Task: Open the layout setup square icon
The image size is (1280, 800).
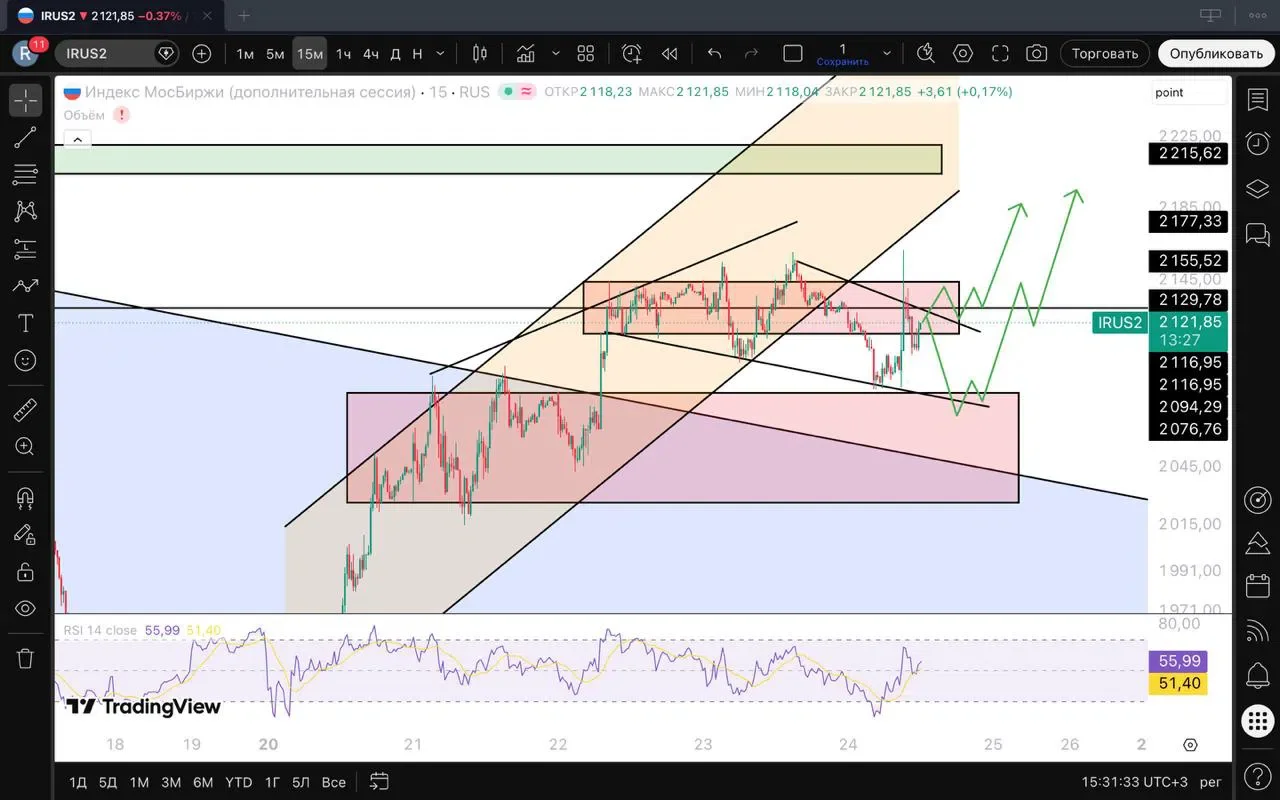Action: 793,53
